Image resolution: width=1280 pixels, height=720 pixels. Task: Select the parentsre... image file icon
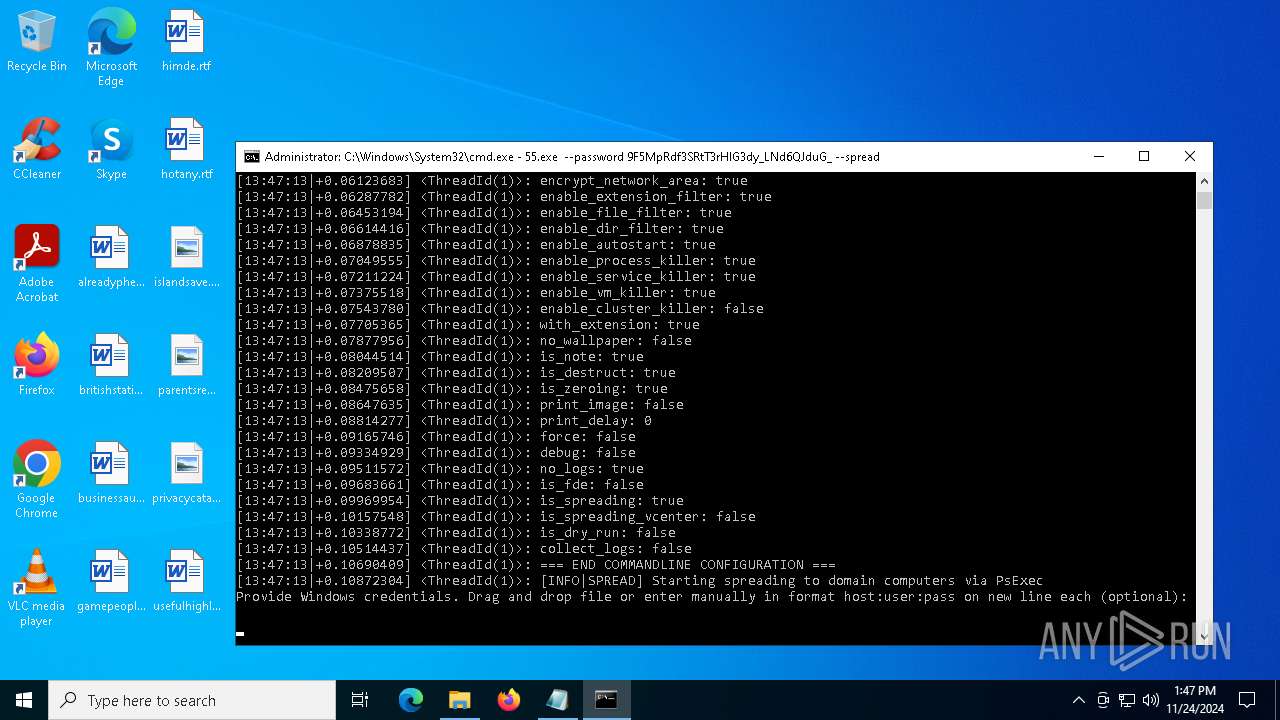coord(186,365)
